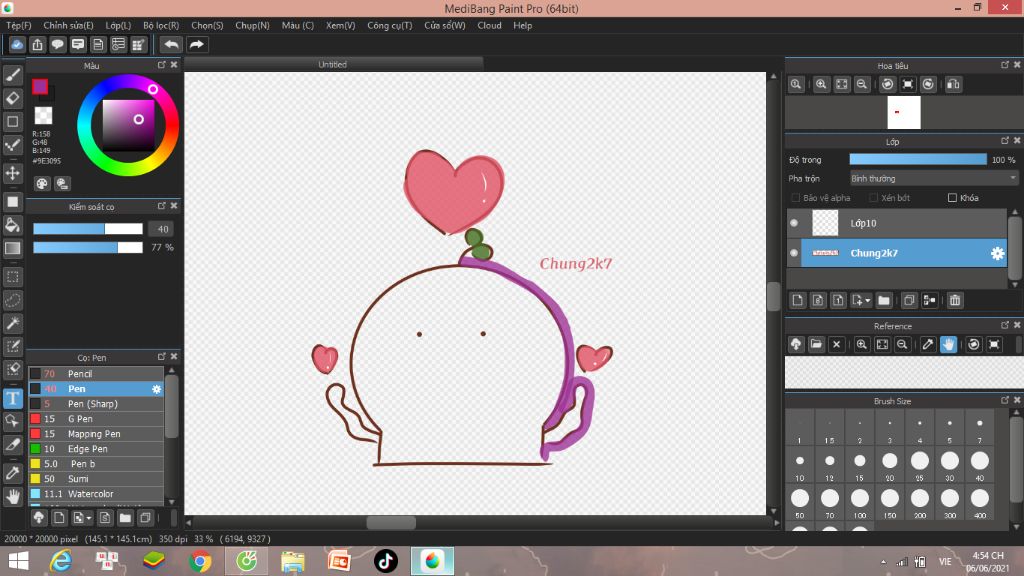
Task: Select the Hand tool in left toolbar
Action: pyautogui.click(x=12, y=496)
